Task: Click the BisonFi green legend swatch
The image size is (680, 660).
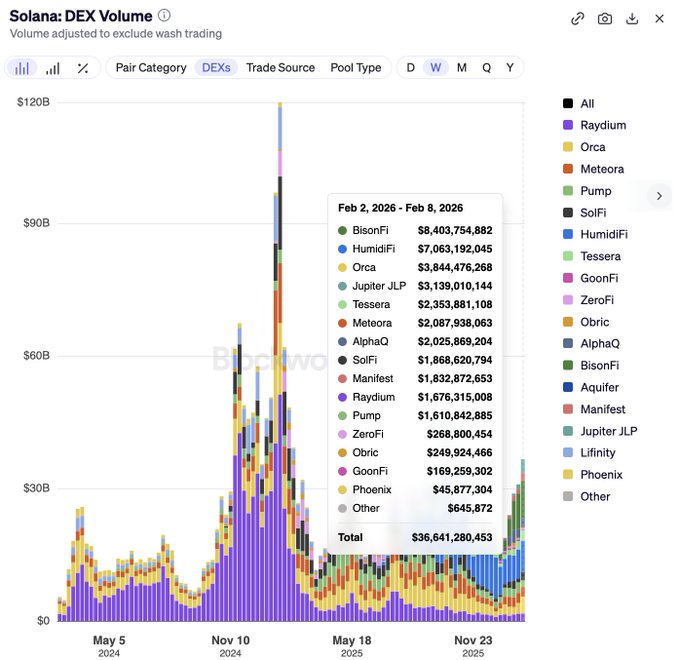Action: click(x=568, y=365)
